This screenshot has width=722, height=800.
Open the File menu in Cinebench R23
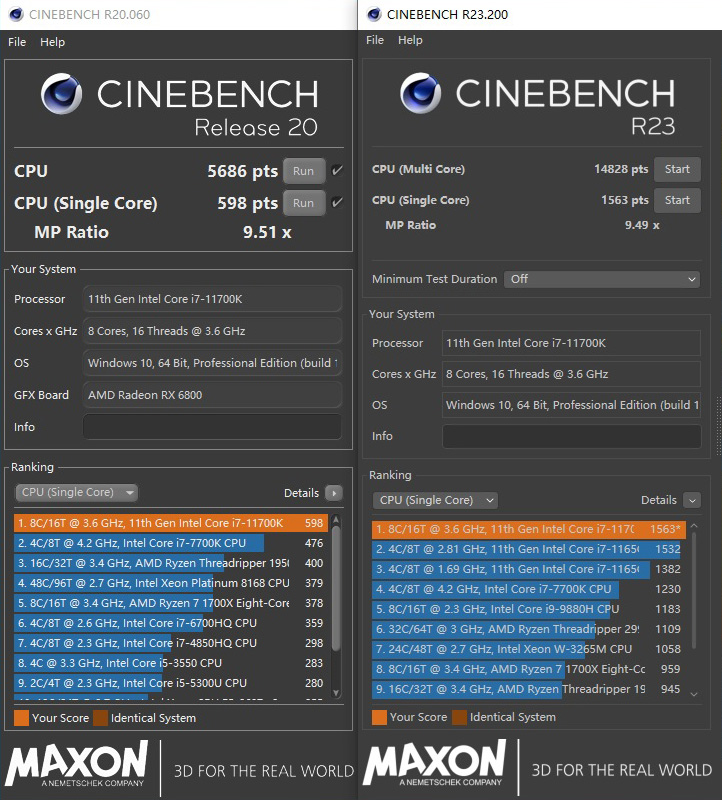point(375,40)
